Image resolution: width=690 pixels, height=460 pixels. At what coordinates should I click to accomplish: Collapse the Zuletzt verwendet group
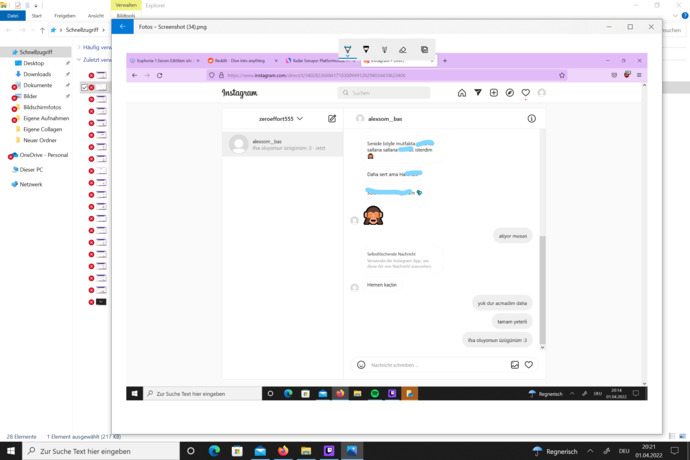coord(79,59)
